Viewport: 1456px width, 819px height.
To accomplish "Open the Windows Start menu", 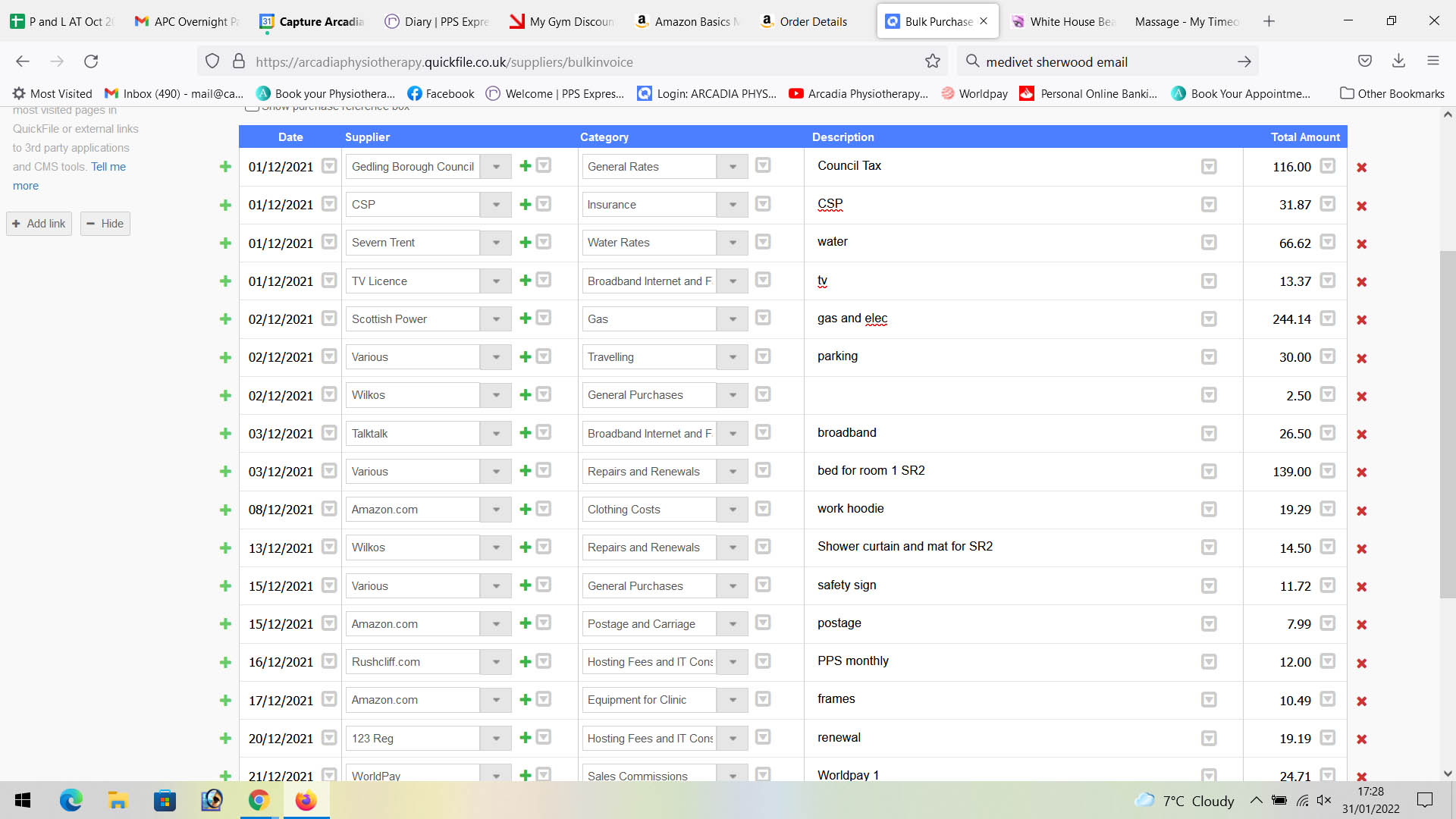I will [x=23, y=800].
